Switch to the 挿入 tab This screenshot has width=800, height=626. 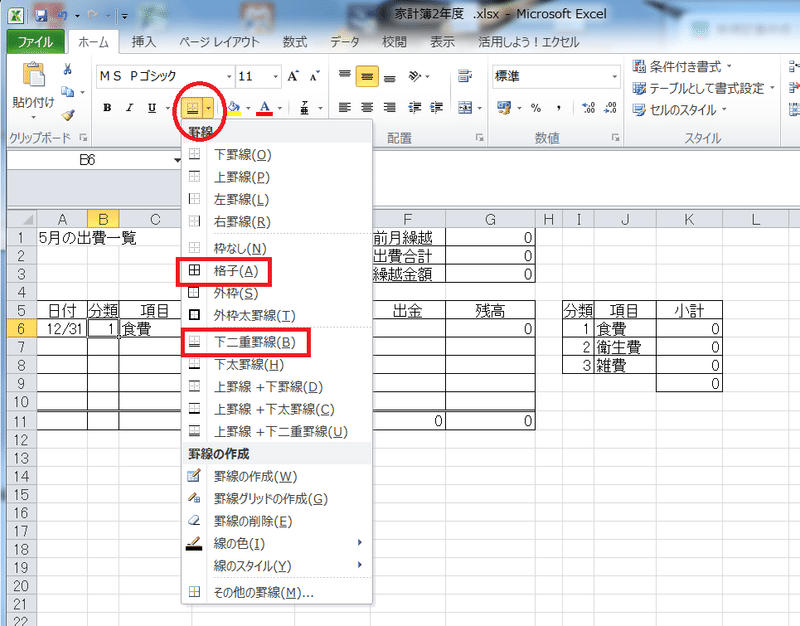point(143,42)
